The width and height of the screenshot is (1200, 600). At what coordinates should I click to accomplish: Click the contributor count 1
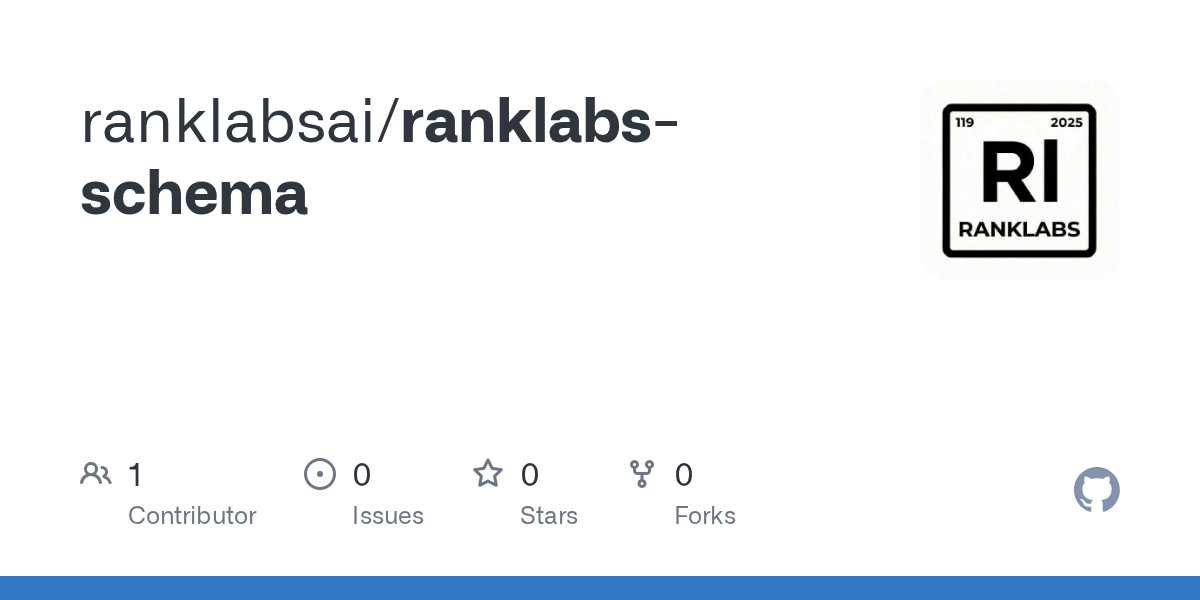[x=136, y=475]
